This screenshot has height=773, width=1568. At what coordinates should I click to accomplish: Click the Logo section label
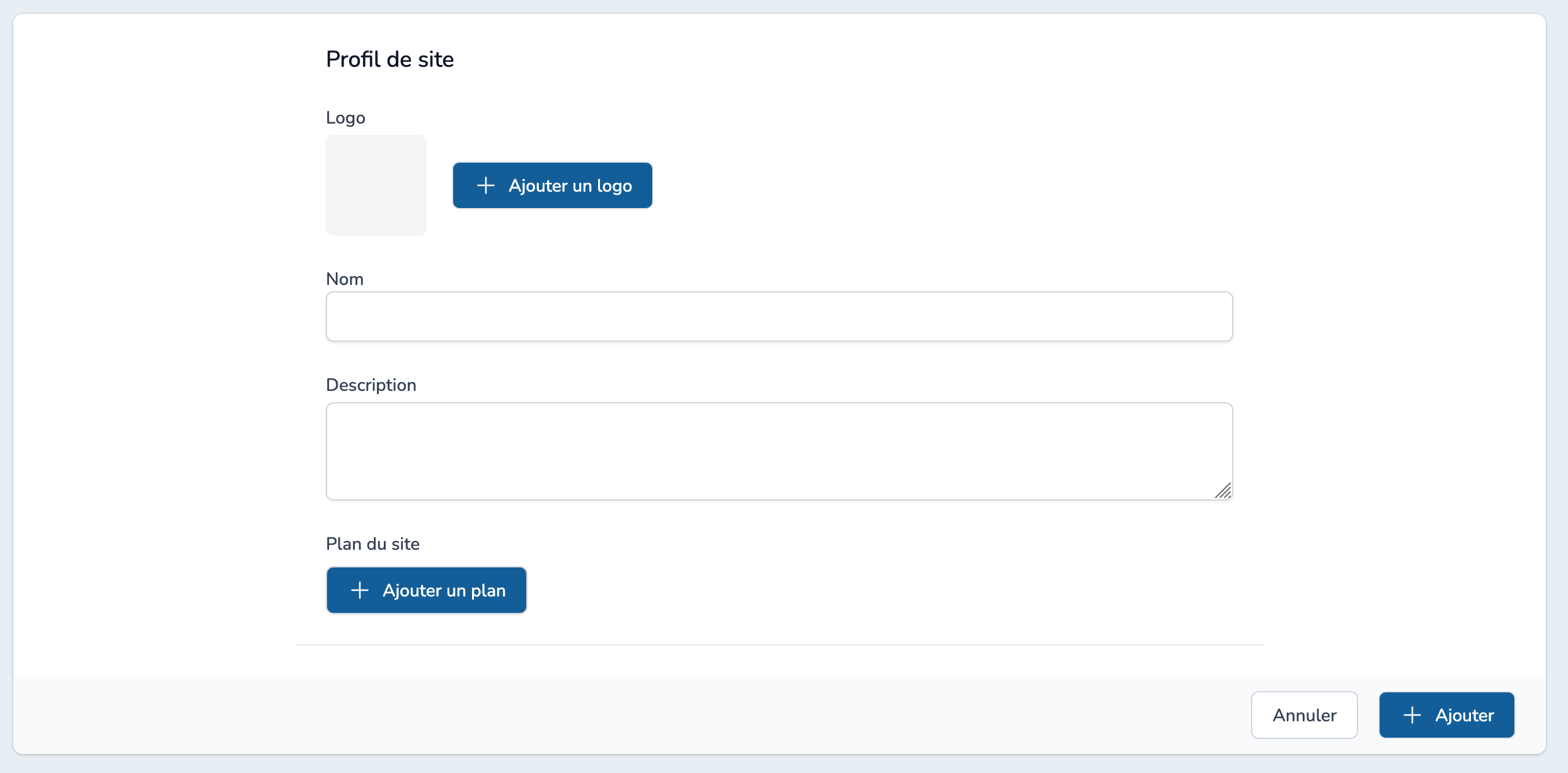pos(345,117)
